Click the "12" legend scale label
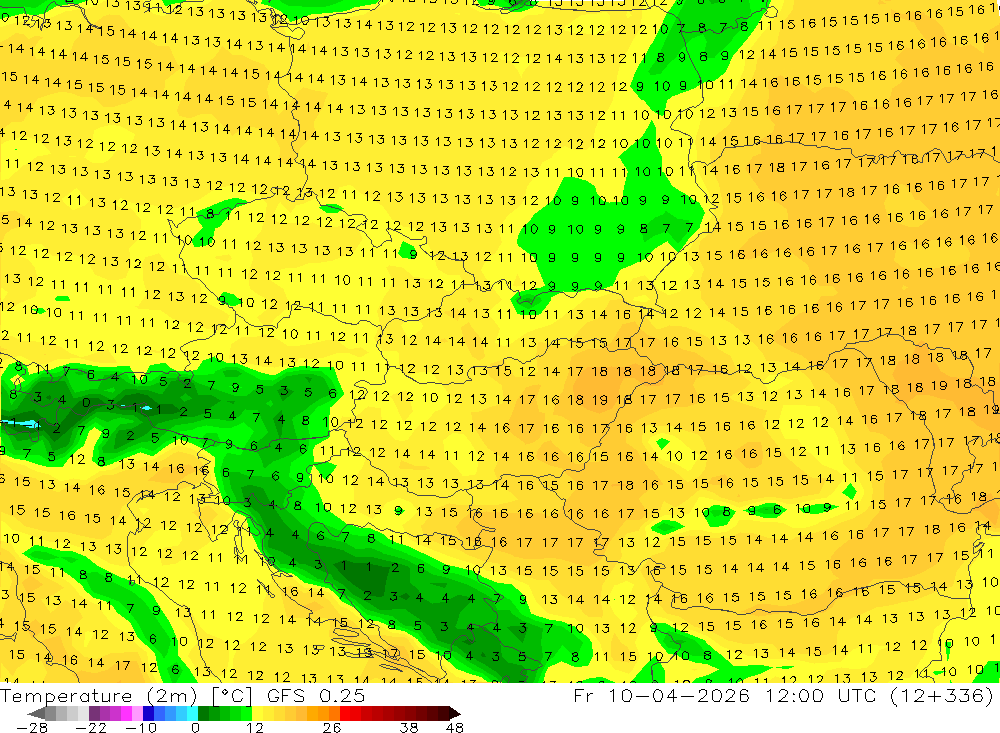Viewport: 1000px width, 733px height. coord(254,728)
